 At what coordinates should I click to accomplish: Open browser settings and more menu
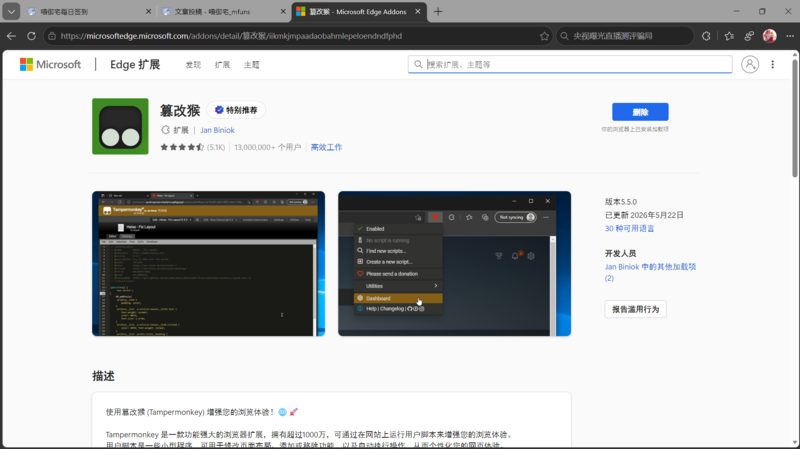pos(790,36)
